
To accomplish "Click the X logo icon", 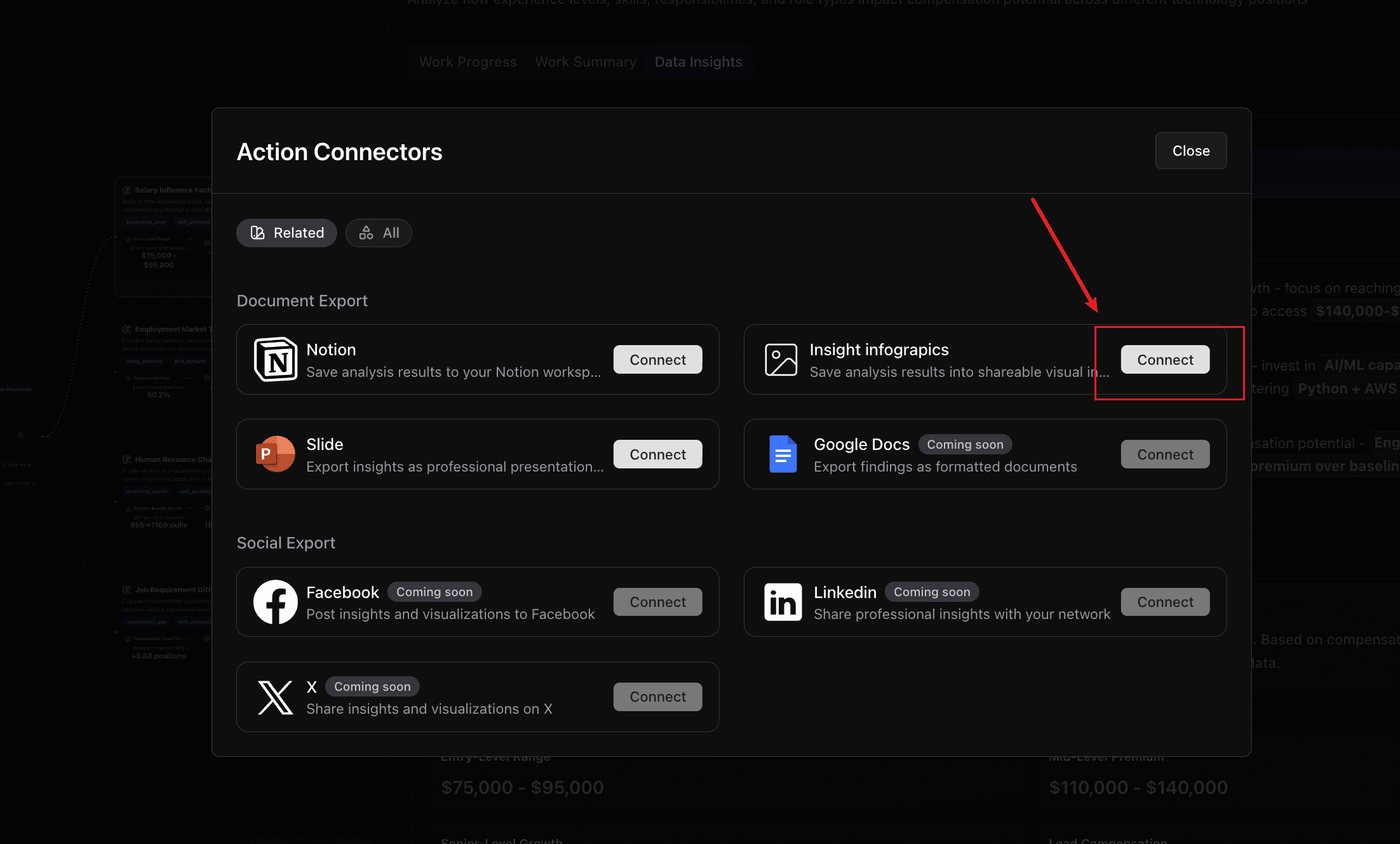I will [275, 697].
